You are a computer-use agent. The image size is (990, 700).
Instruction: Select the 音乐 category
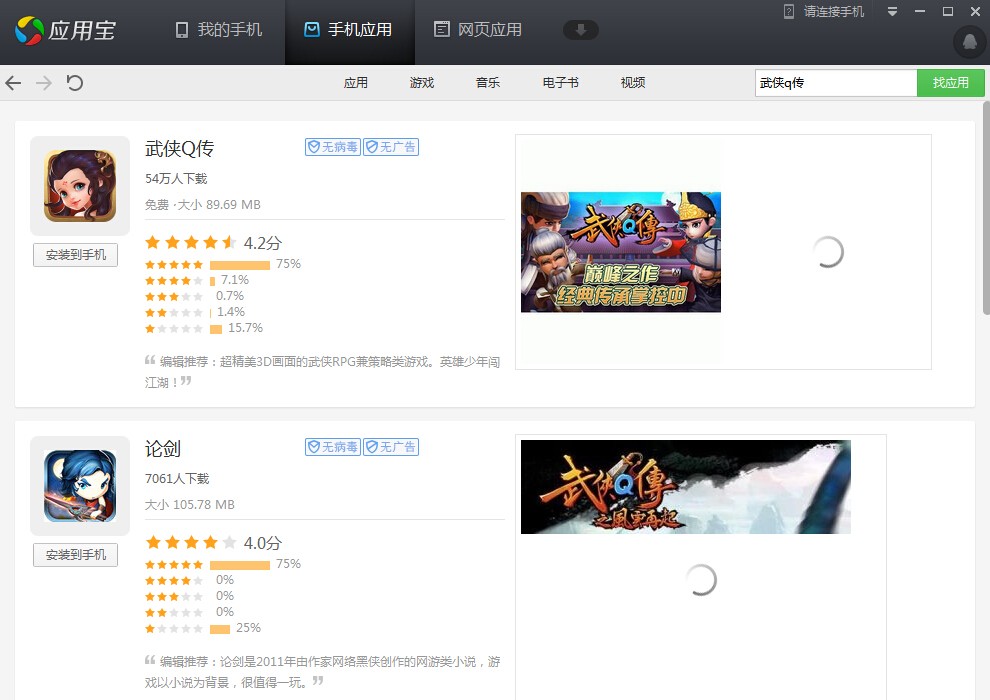tap(487, 83)
